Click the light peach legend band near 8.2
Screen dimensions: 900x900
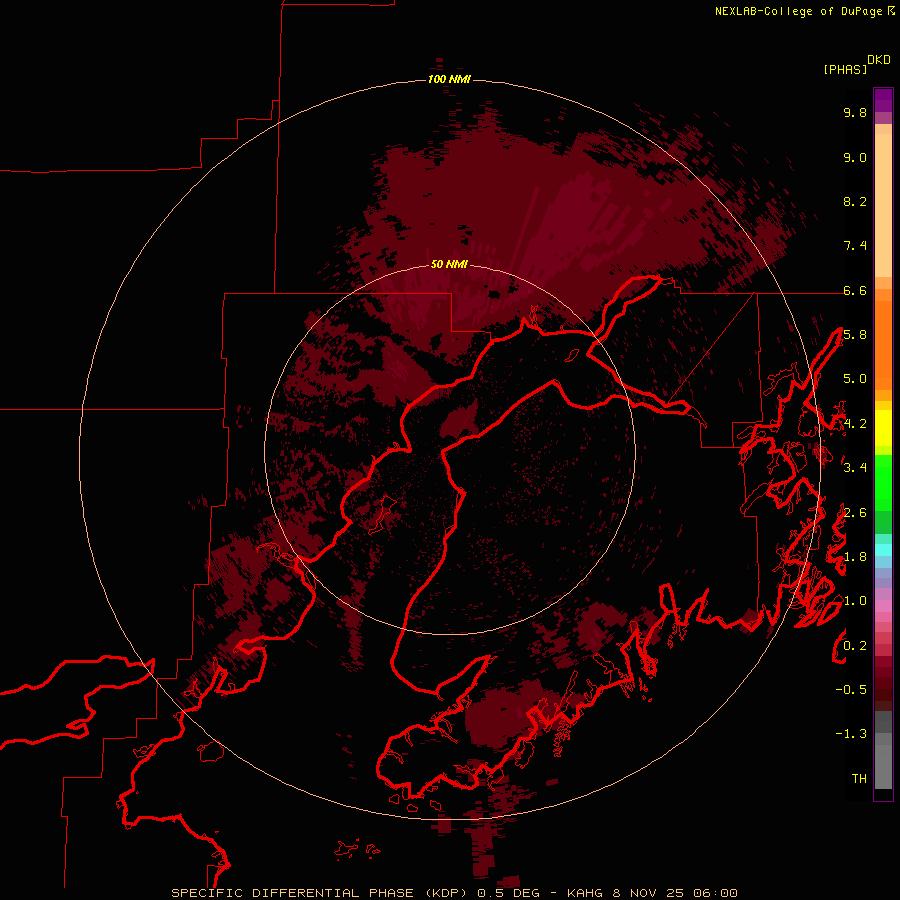(x=883, y=205)
